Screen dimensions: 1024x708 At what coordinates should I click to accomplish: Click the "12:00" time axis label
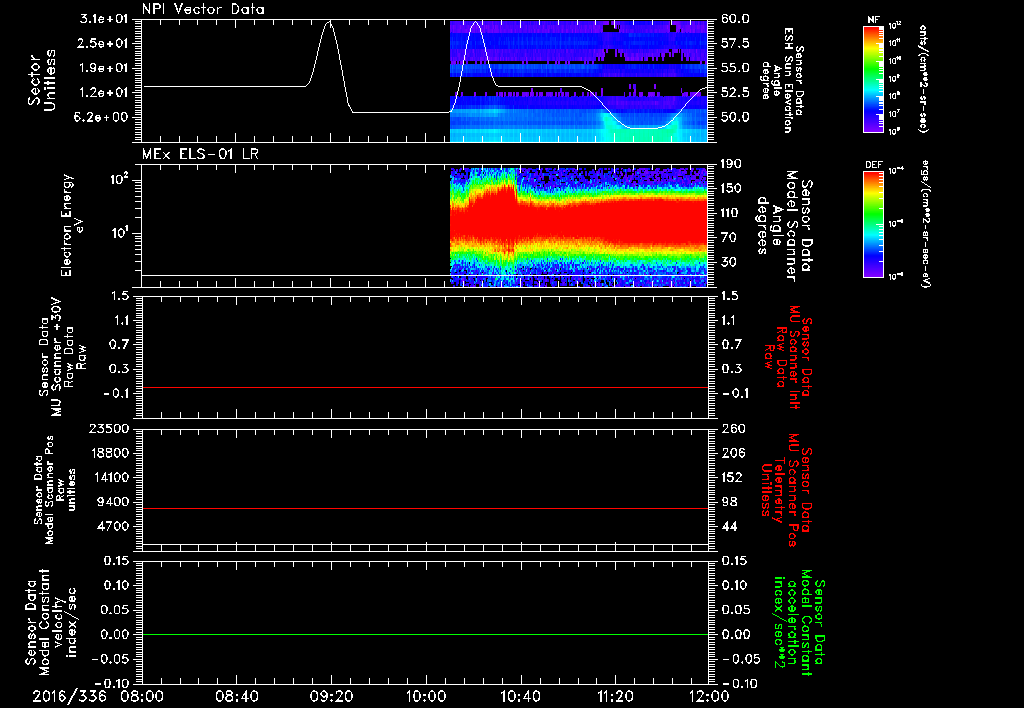pyautogui.click(x=709, y=696)
